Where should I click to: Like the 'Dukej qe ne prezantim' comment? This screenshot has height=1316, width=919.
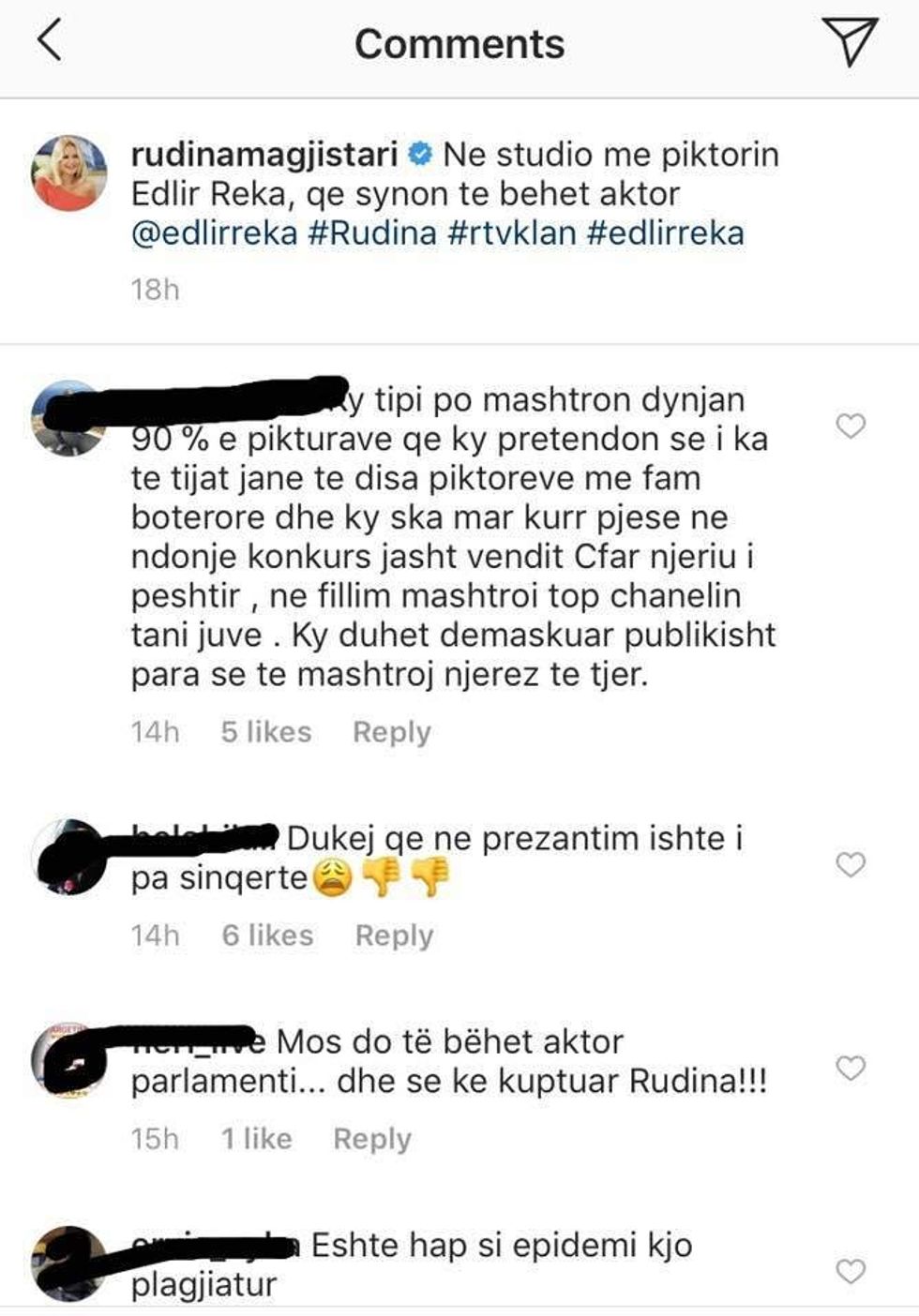851,864
